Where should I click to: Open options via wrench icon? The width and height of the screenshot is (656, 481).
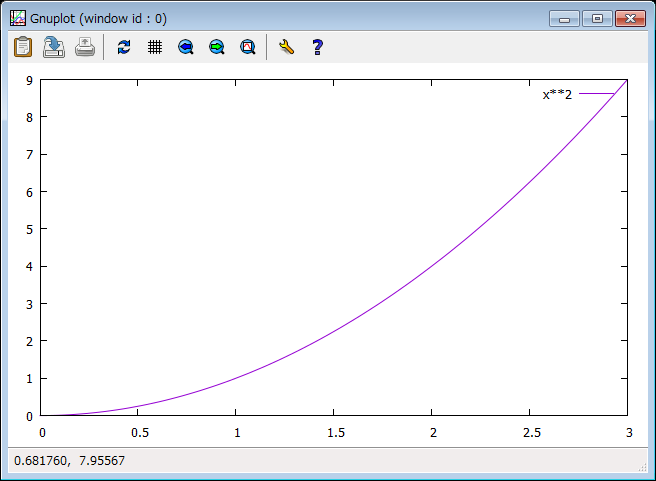pyautogui.click(x=287, y=47)
